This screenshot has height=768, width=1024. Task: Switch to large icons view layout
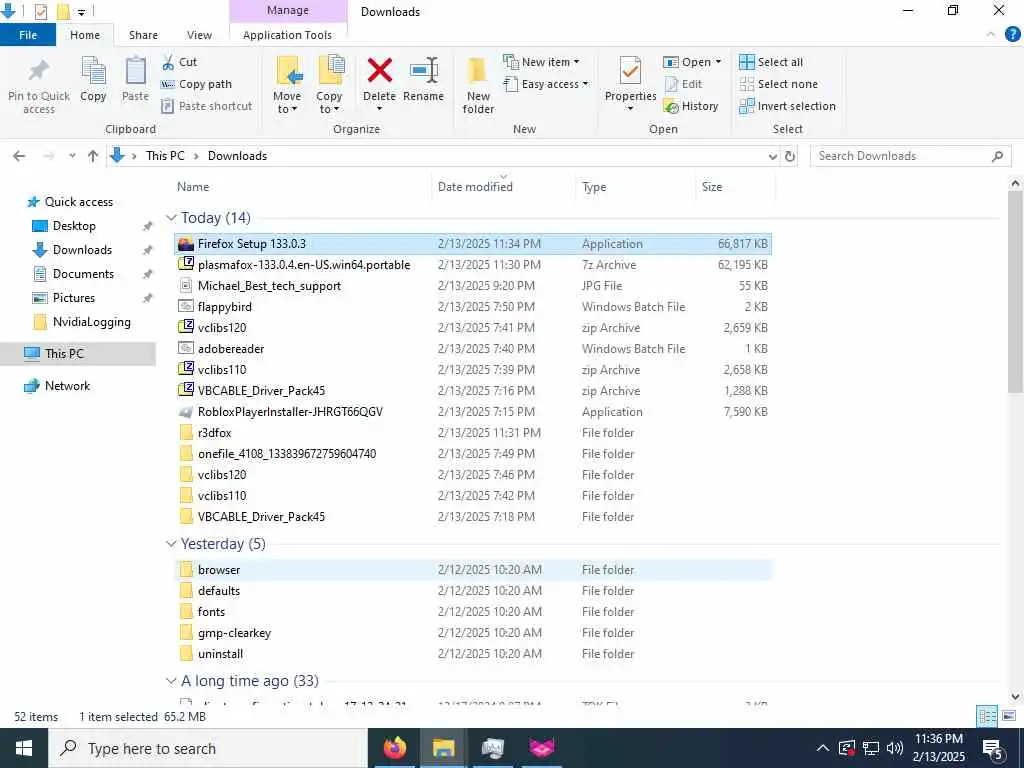click(x=1008, y=716)
